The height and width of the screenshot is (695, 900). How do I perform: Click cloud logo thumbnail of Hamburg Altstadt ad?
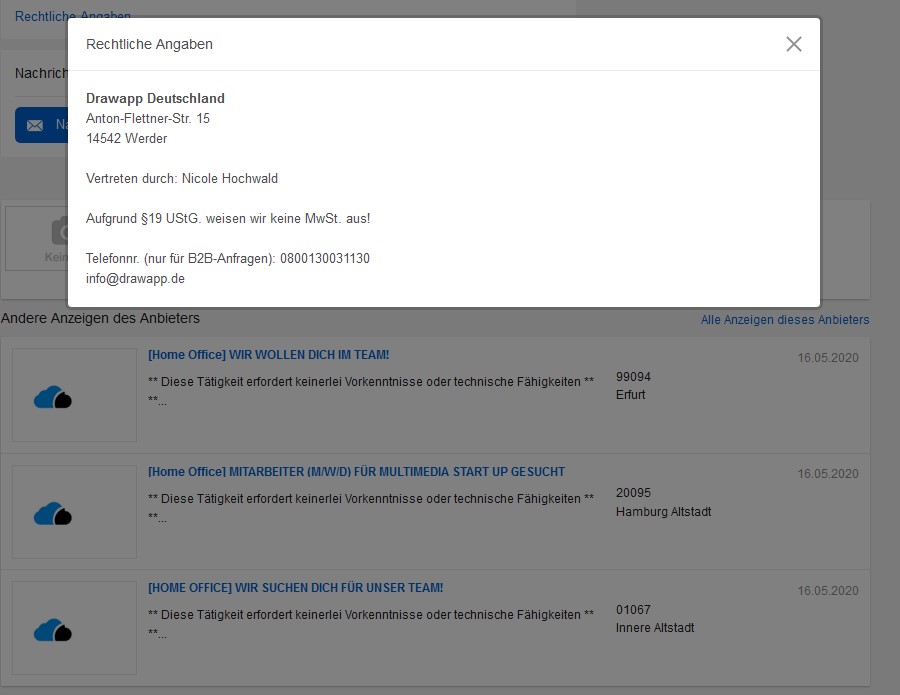pyautogui.click(x=74, y=512)
